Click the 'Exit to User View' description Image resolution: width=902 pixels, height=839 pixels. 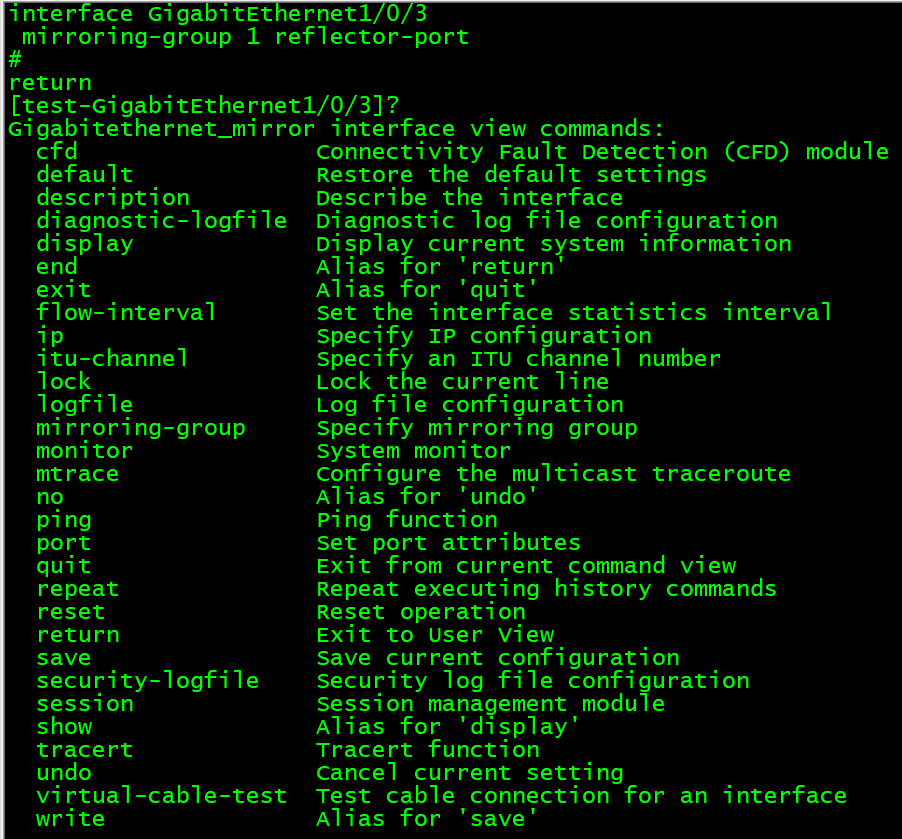435,635
